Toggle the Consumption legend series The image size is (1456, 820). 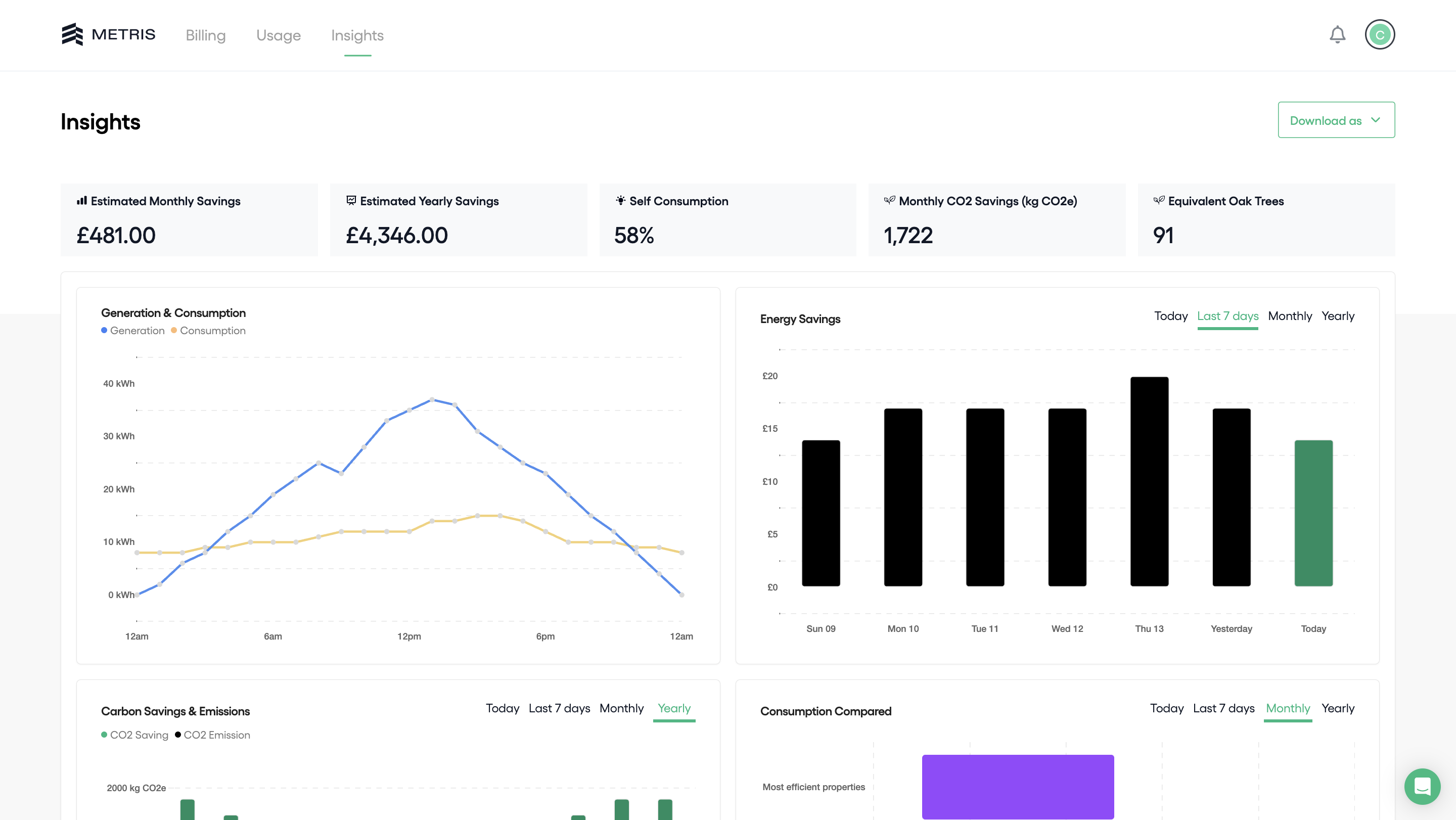(208, 330)
